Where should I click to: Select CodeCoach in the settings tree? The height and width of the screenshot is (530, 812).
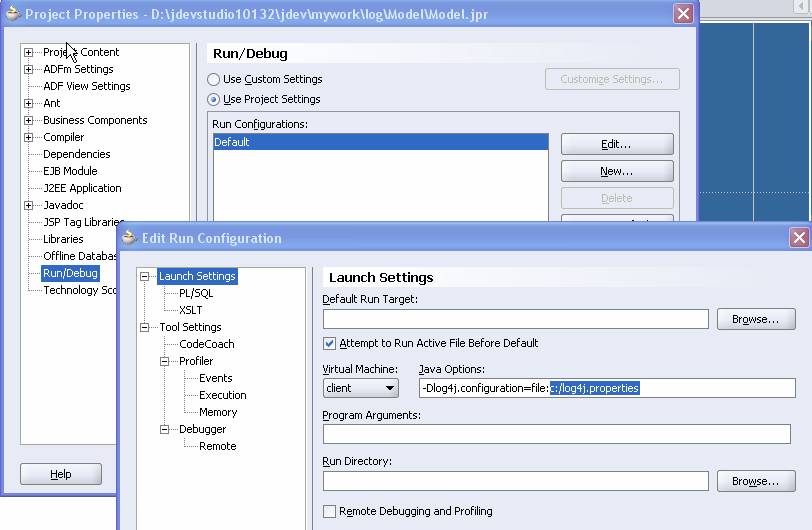click(x=206, y=344)
